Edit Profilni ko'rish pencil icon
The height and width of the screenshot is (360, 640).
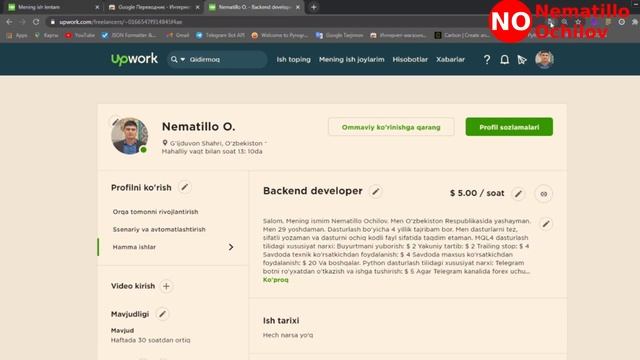(184, 187)
